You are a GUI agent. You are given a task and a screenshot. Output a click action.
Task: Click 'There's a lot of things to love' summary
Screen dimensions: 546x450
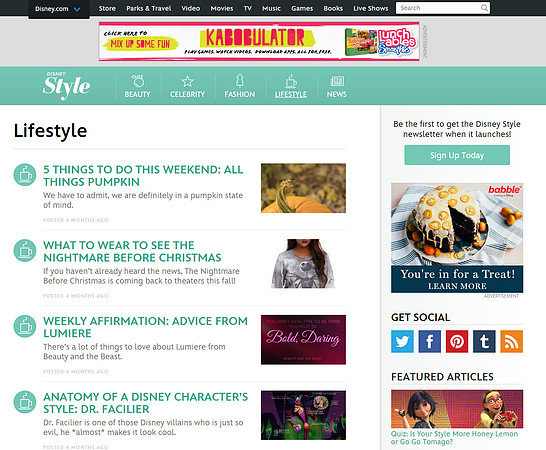point(134,352)
